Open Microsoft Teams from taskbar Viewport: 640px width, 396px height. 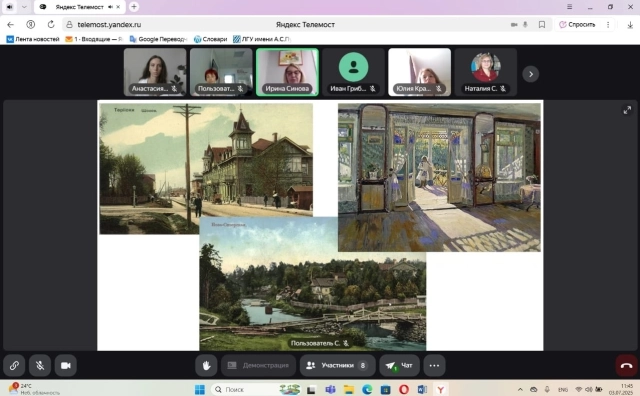(x=330, y=389)
